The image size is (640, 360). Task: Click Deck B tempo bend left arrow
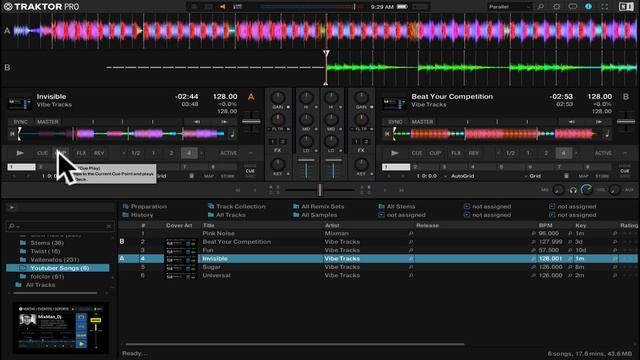[x=571, y=122]
